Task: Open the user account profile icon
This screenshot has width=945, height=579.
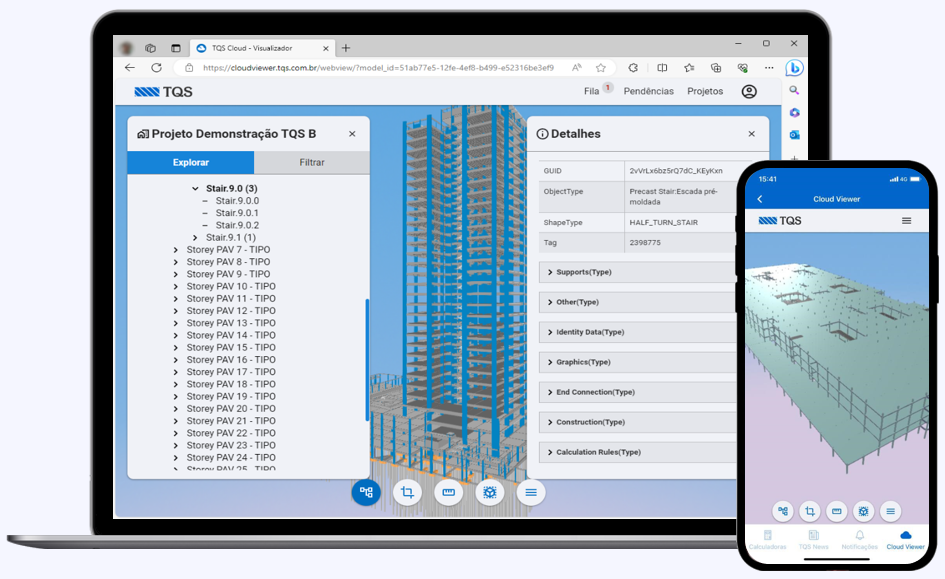Action: point(749,91)
